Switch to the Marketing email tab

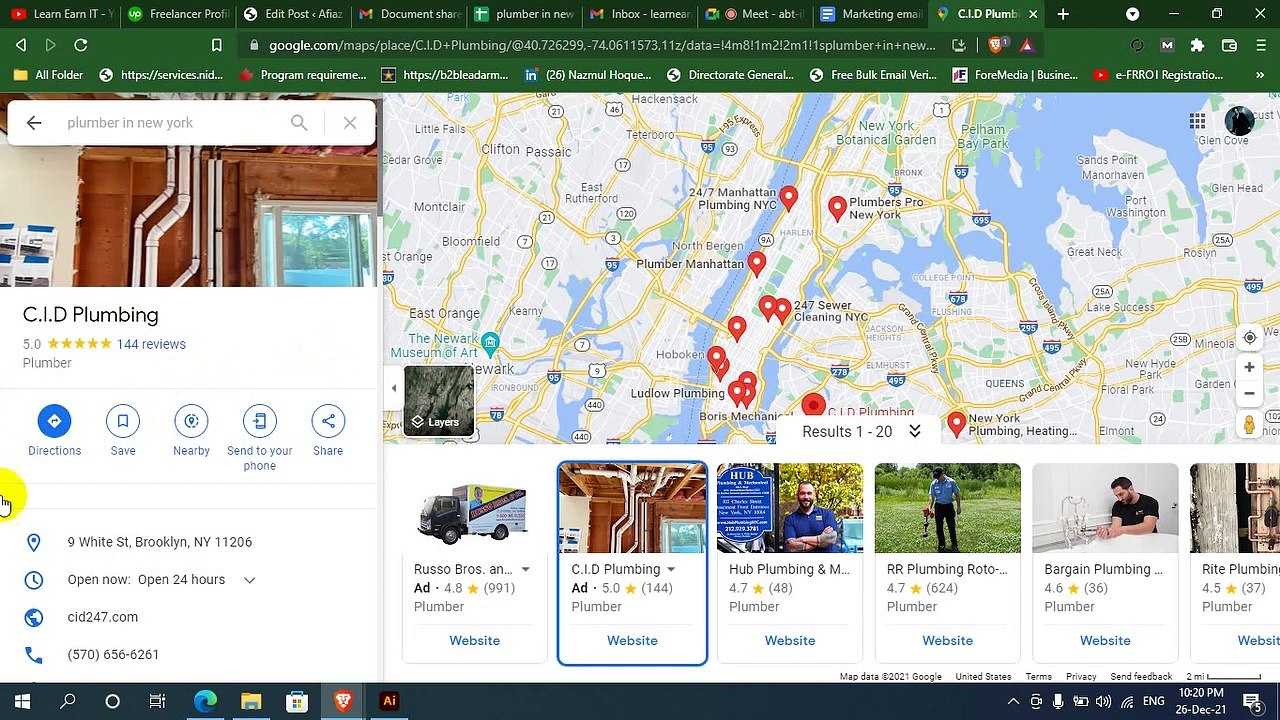pos(870,14)
